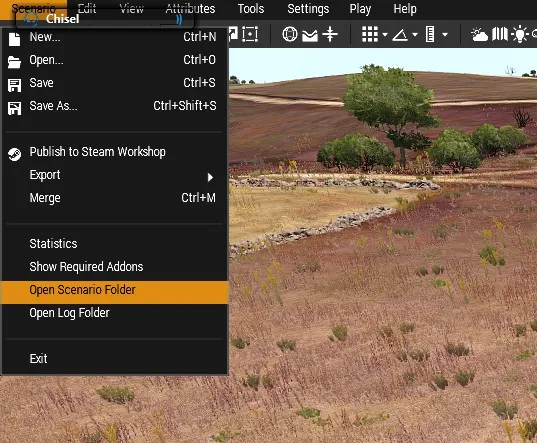Select Open Scenario Folder
Image resolution: width=537 pixels, height=443 pixels.
pyautogui.click(x=115, y=292)
